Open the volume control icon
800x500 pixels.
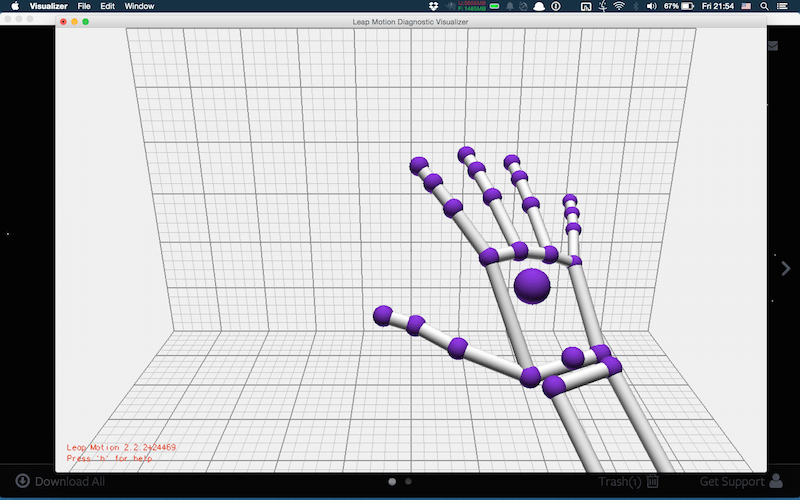point(652,6)
